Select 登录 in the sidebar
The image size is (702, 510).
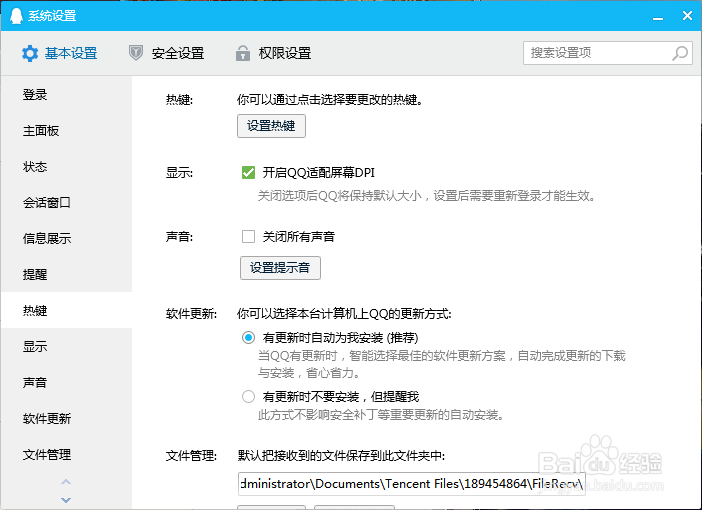pos(66,94)
